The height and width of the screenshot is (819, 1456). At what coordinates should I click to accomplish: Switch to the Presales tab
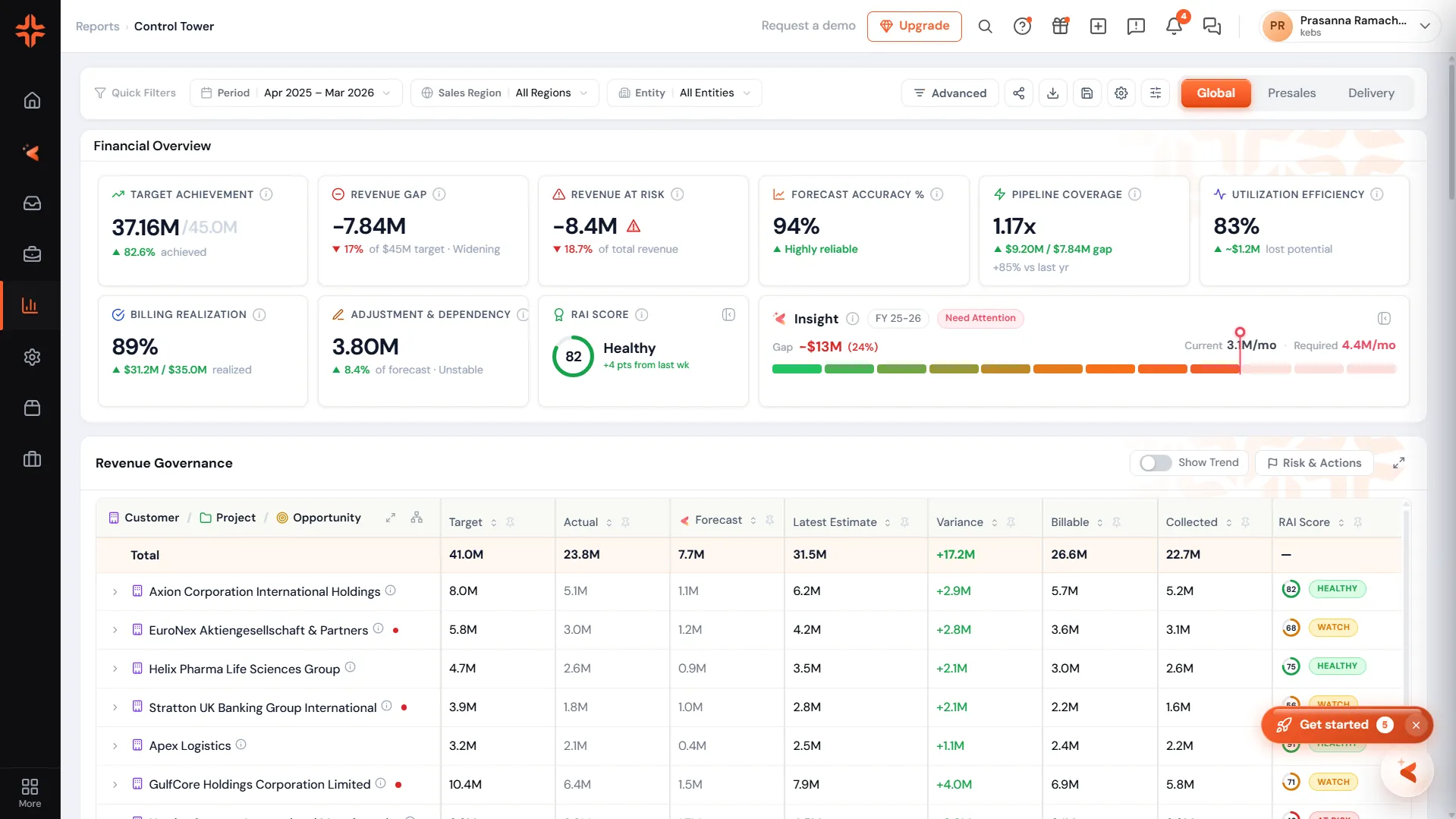(1291, 93)
